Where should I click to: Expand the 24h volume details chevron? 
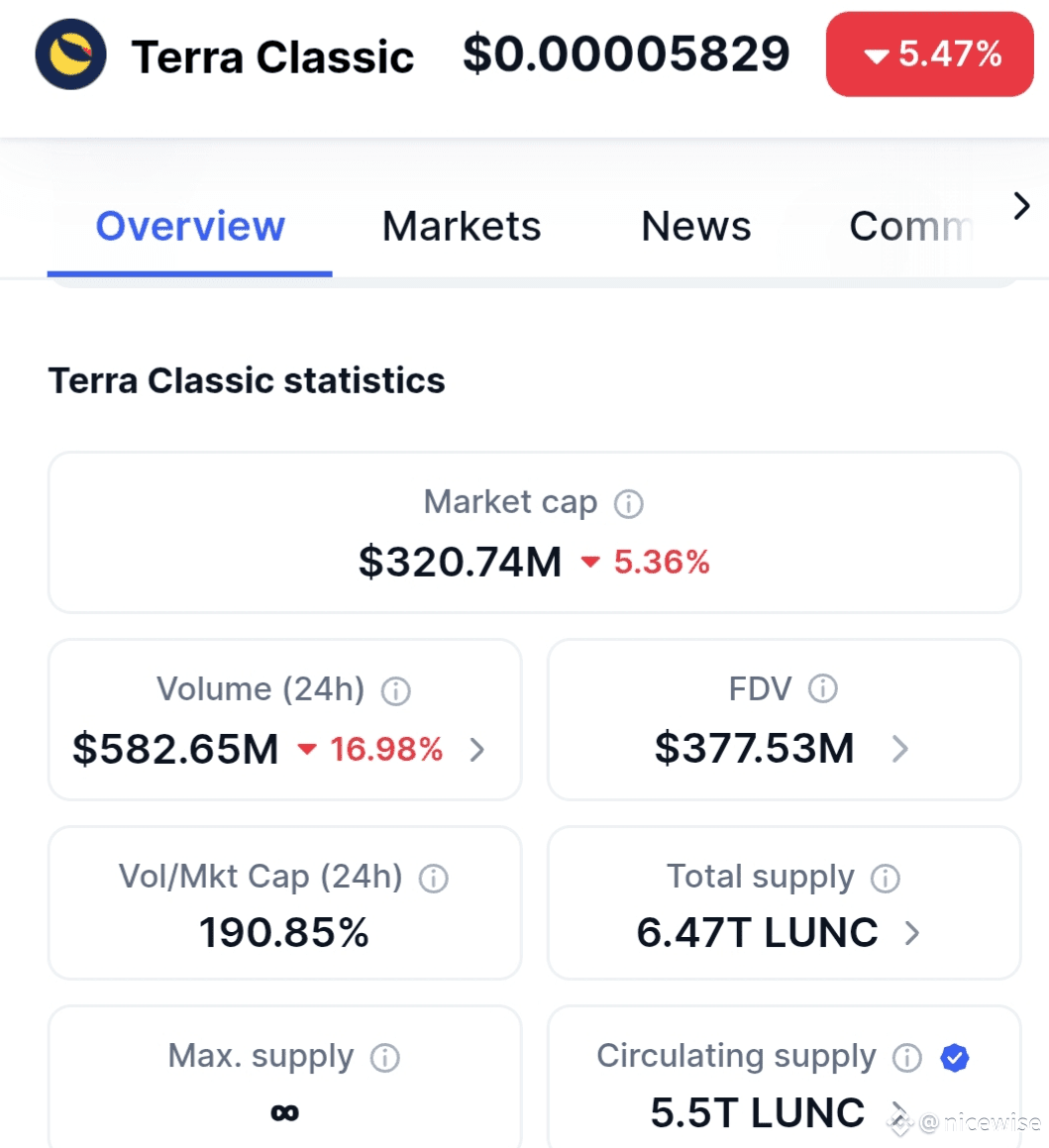(x=477, y=749)
